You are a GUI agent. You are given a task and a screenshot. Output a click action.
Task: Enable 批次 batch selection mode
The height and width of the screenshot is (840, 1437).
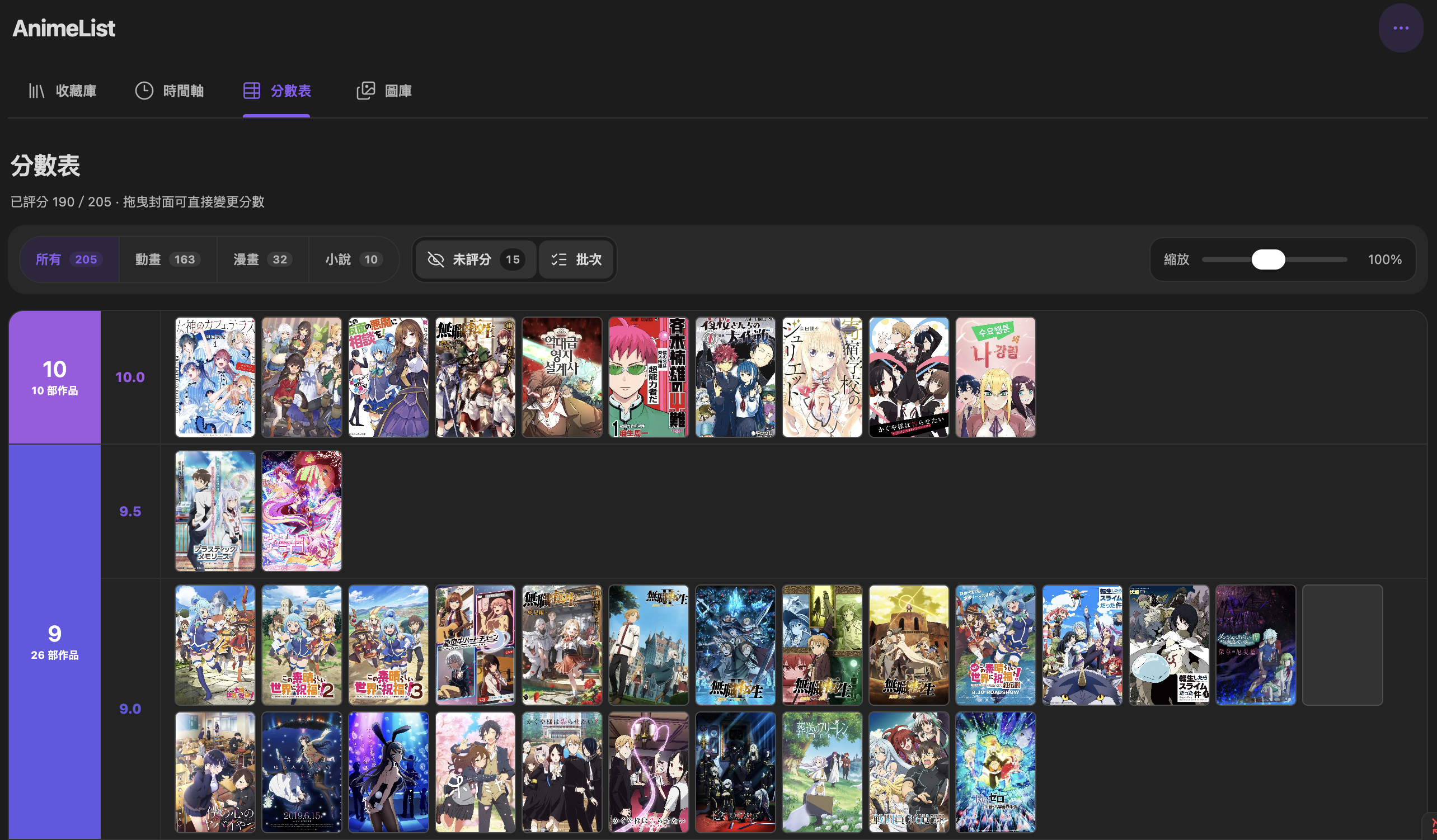pos(576,260)
